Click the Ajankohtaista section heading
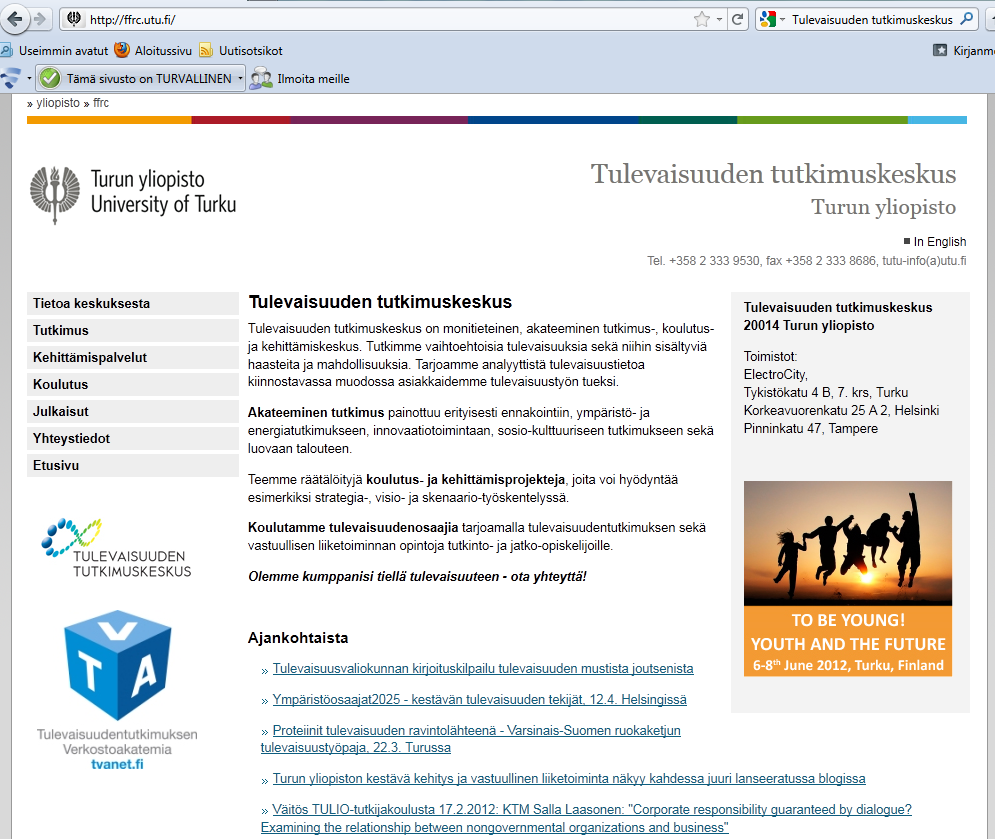The height and width of the screenshot is (839, 995). (x=298, y=638)
